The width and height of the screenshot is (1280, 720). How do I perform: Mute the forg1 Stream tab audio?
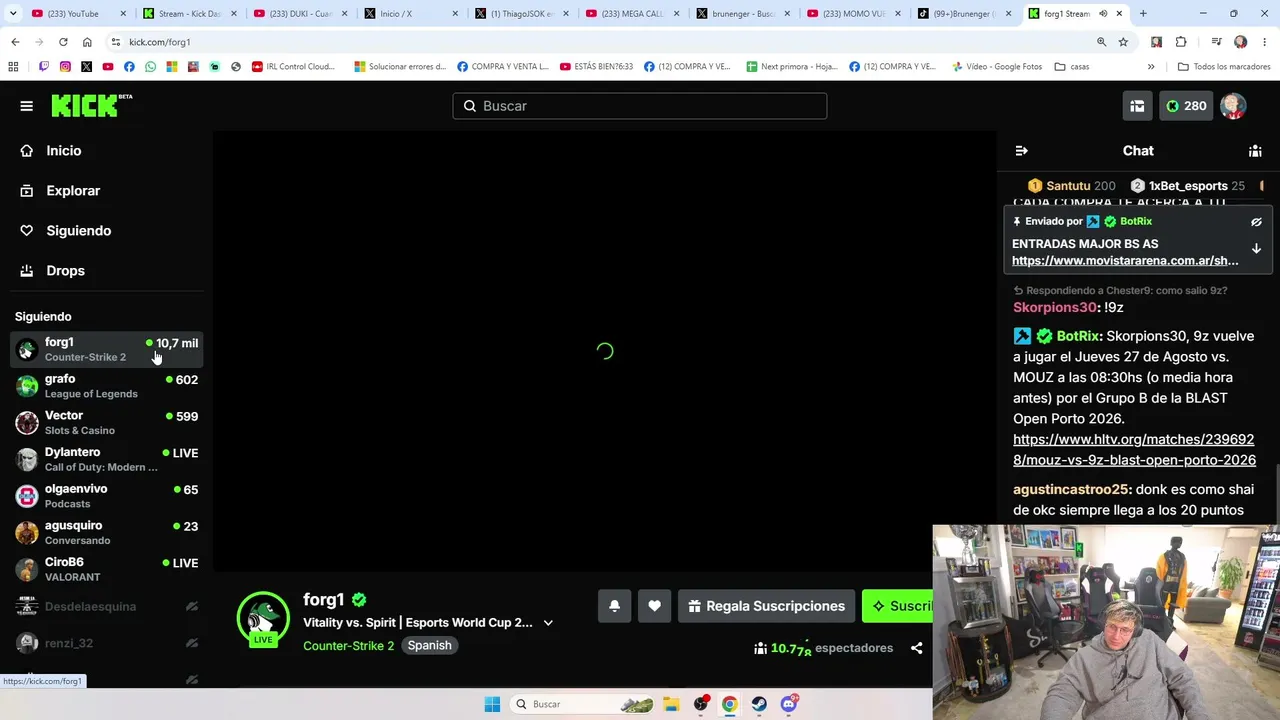[1103, 14]
